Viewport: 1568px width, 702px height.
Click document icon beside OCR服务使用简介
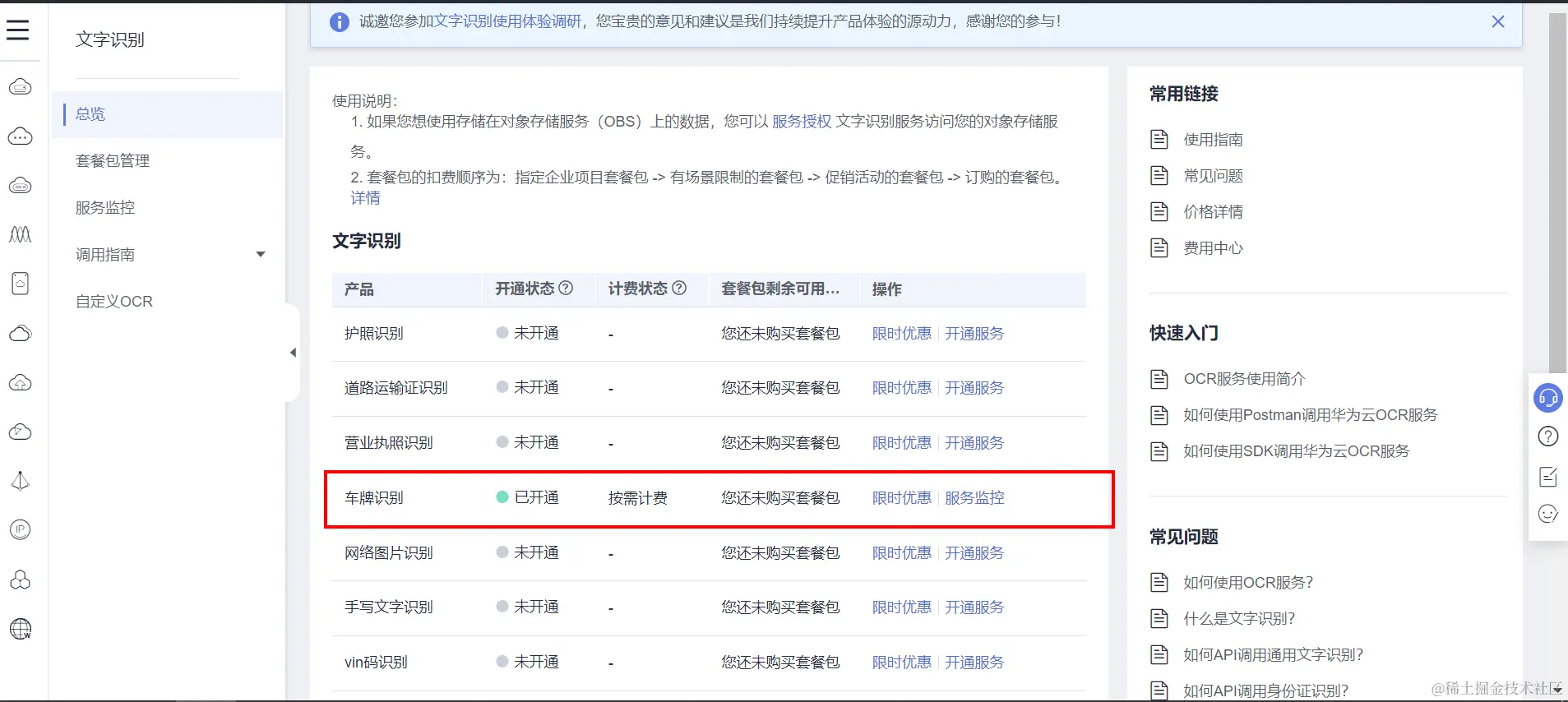1159,379
